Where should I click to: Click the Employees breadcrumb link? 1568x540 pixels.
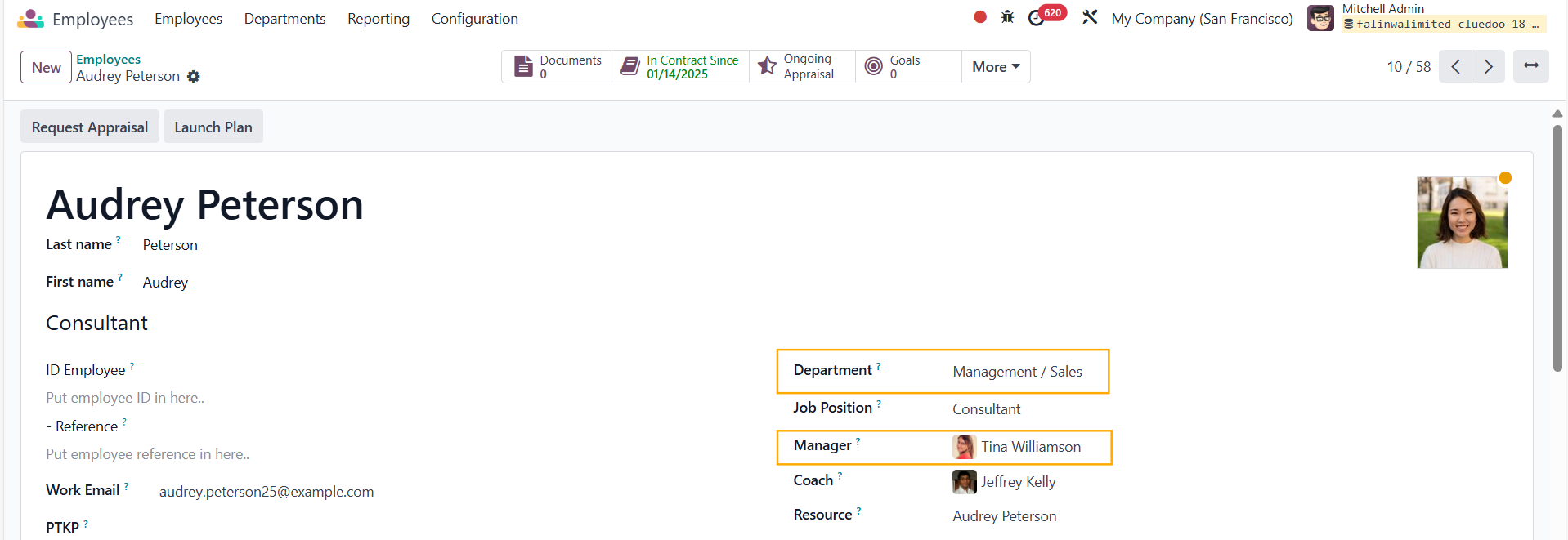click(108, 59)
